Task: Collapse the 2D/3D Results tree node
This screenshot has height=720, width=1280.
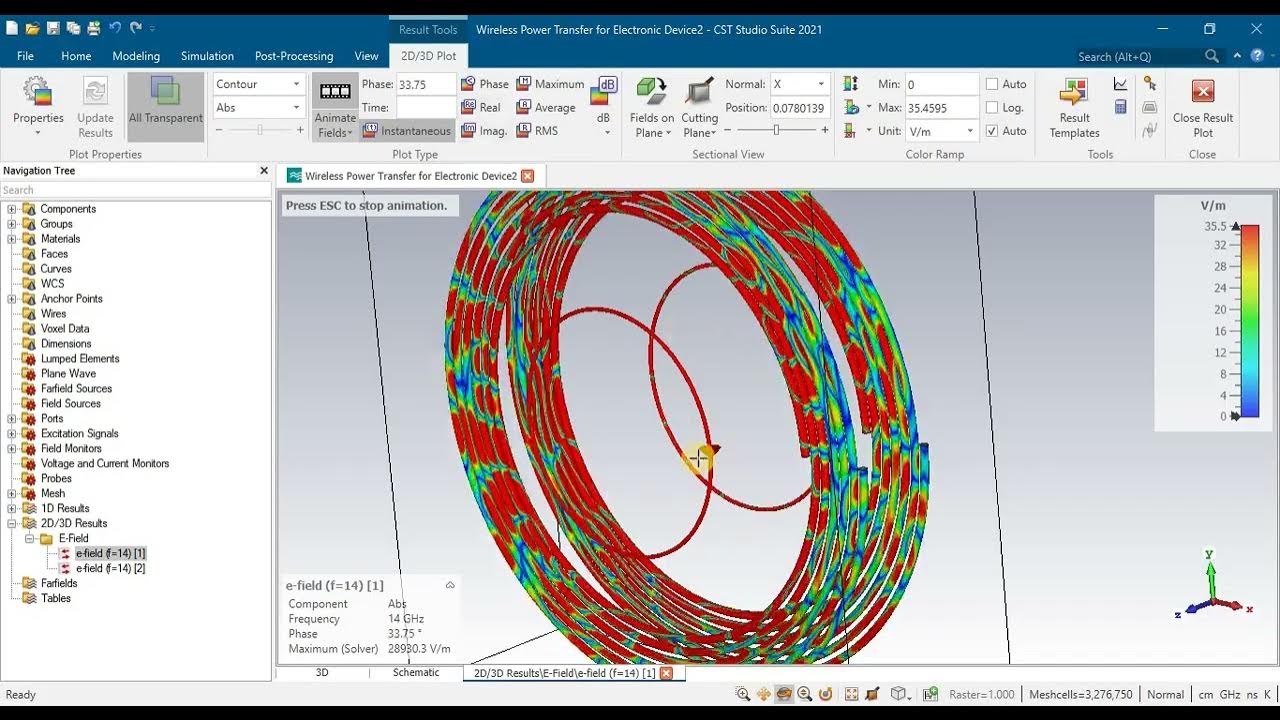Action: point(12,524)
